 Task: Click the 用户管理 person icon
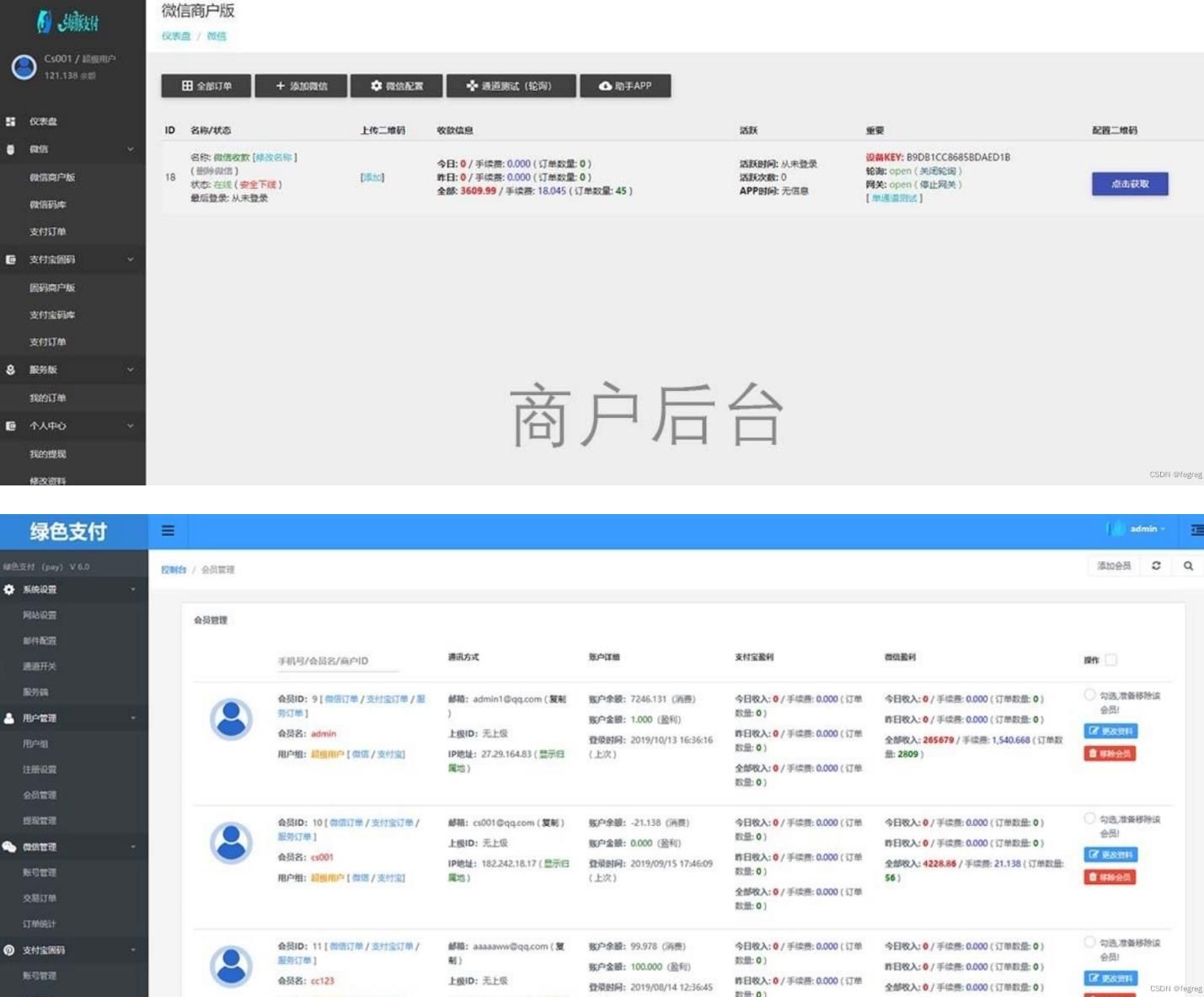coord(8,718)
